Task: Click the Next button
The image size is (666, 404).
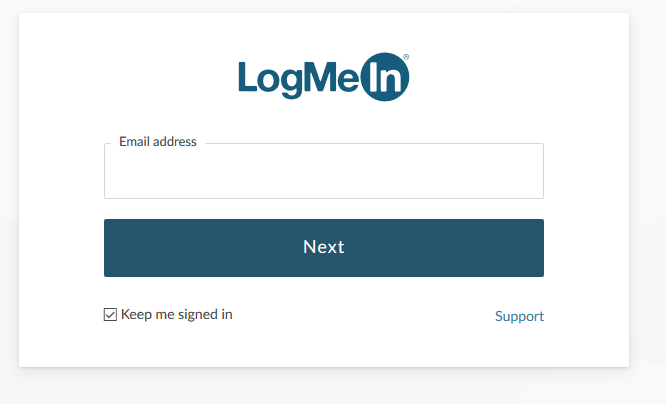Action: point(324,248)
